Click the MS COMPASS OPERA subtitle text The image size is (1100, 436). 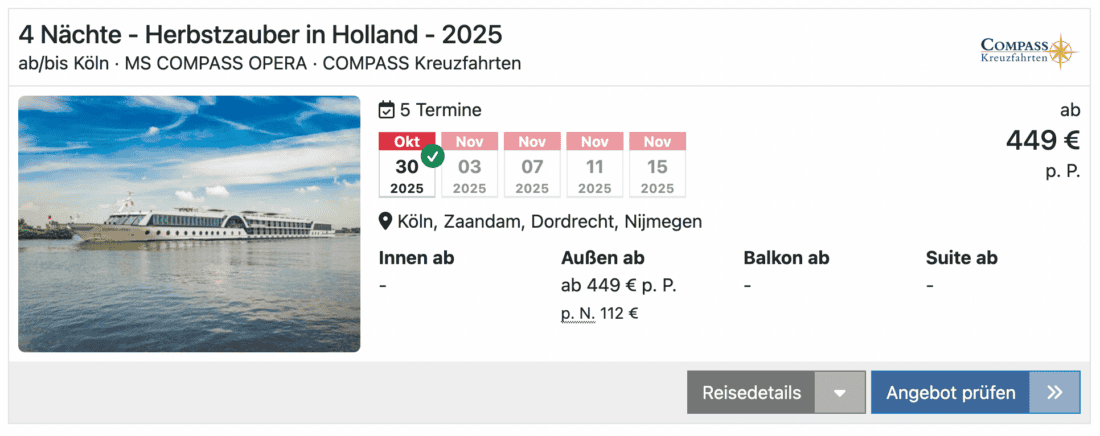tap(216, 63)
